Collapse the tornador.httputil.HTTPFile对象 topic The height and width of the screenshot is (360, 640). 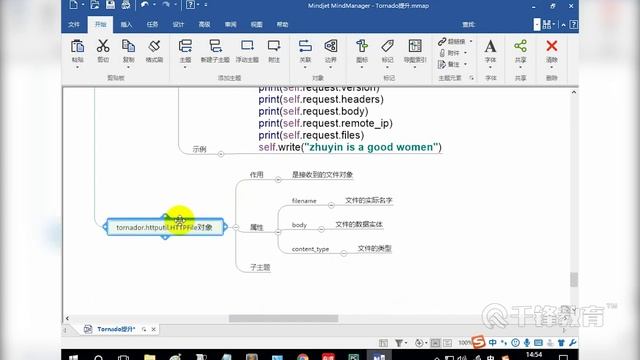coord(236,227)
